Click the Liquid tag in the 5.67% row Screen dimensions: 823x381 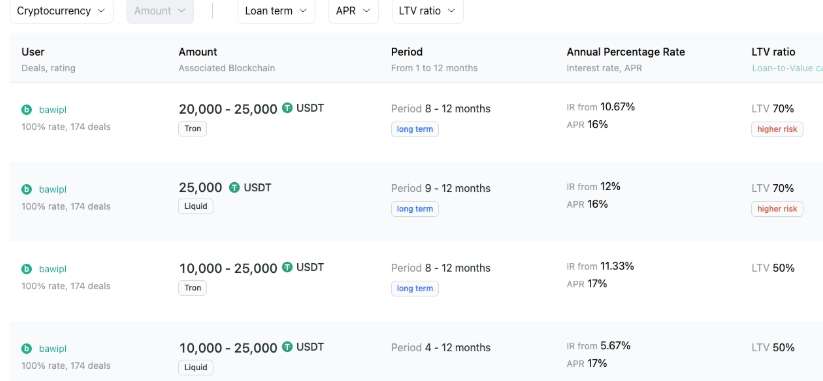(x=196, y=367)
